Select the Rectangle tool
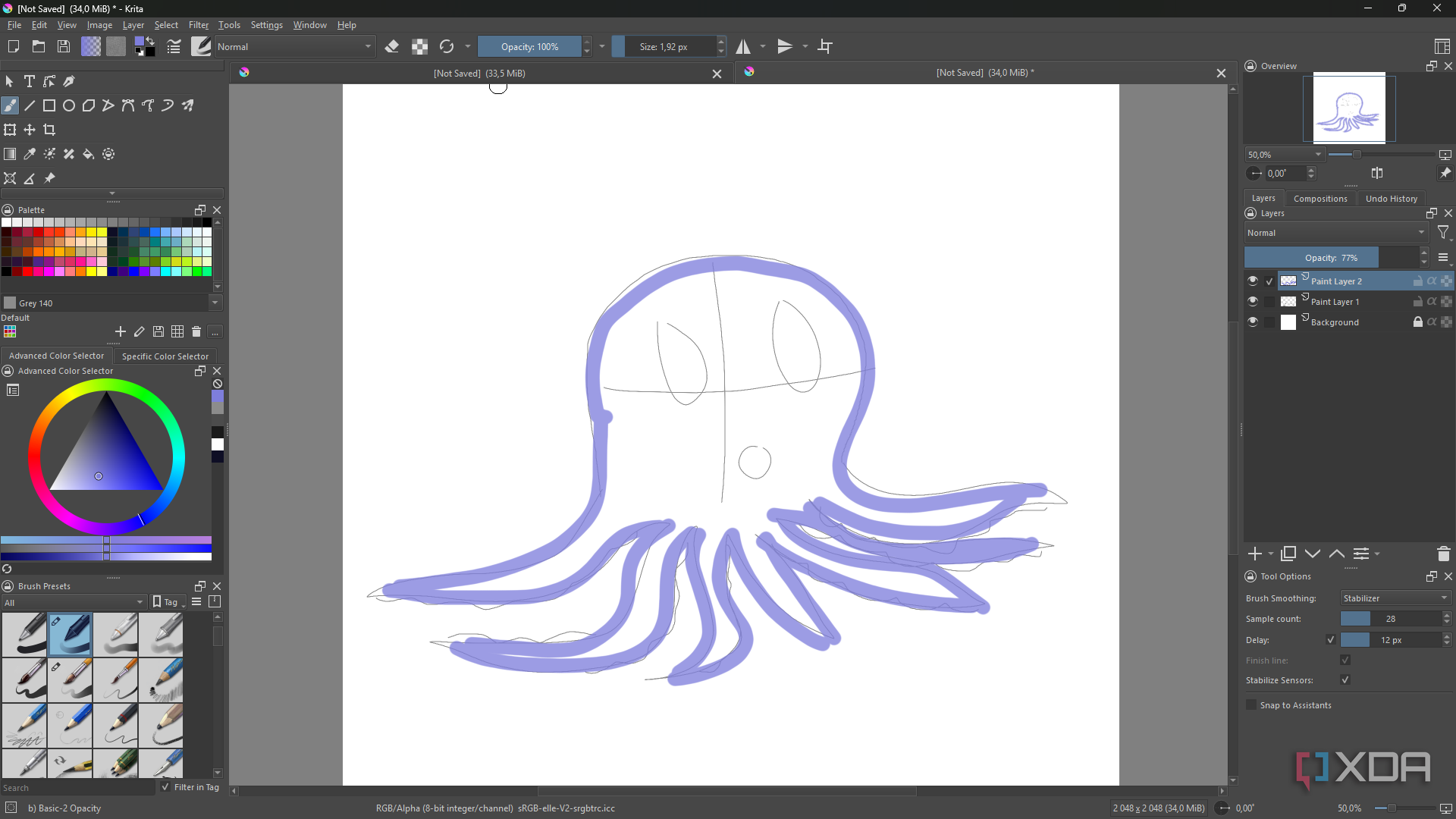This screenshot has height=819, width=1456. (x=49, y=106)
